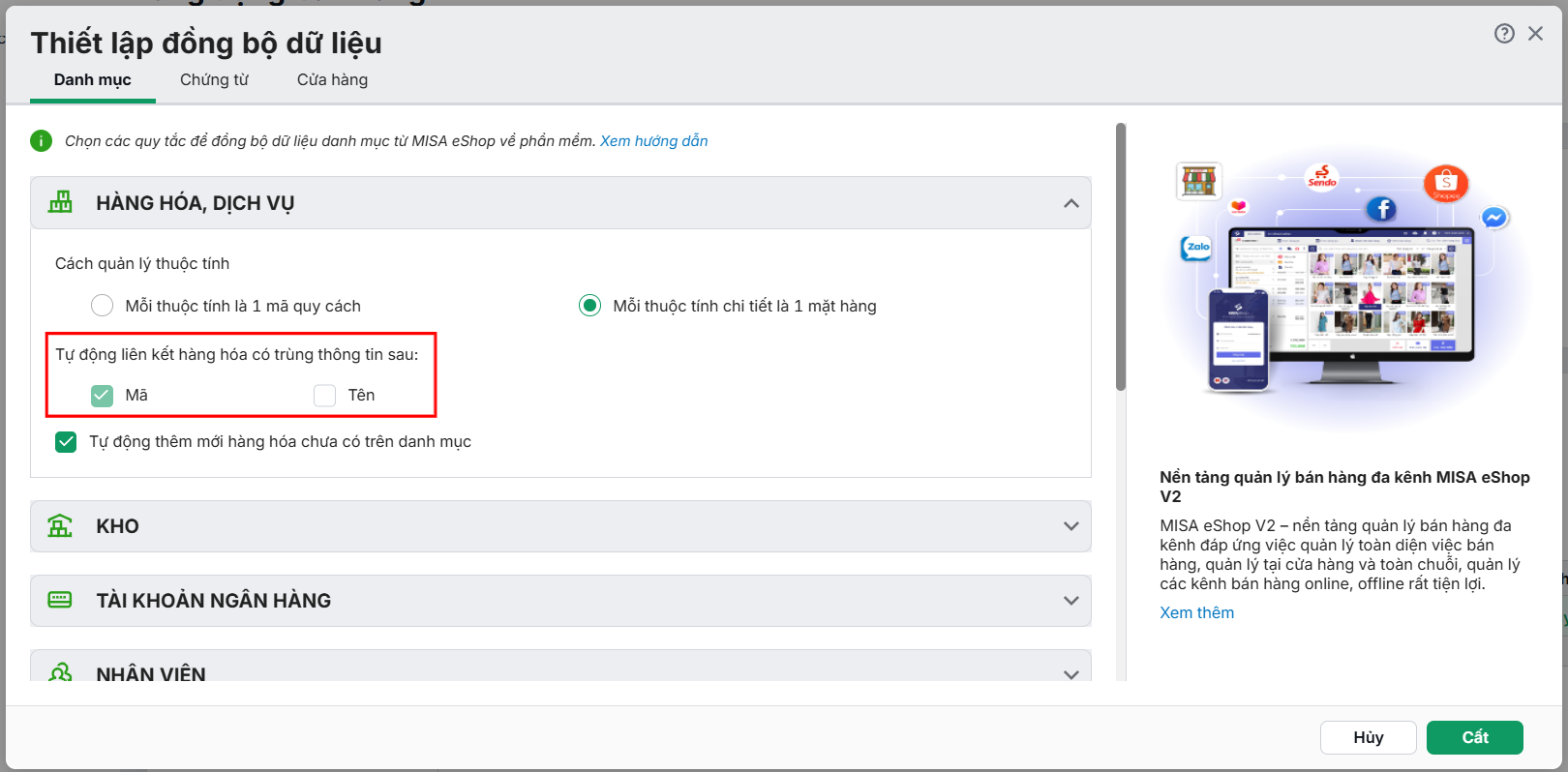Switch to the Chứng từ tab
This screenshot has height=772, width=1568.
(214, 79)
